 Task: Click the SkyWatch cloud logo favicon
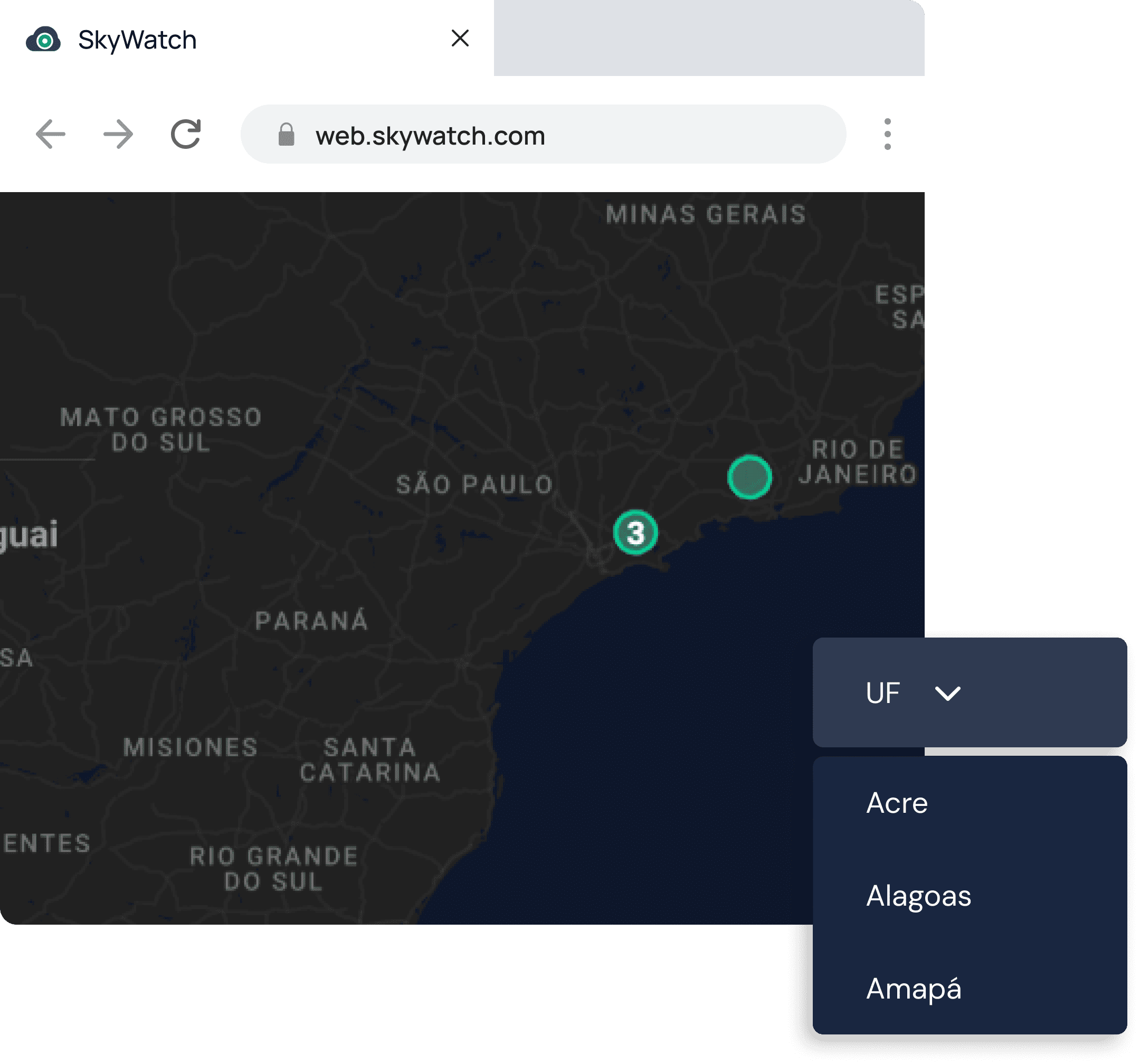tap(44, 40)
